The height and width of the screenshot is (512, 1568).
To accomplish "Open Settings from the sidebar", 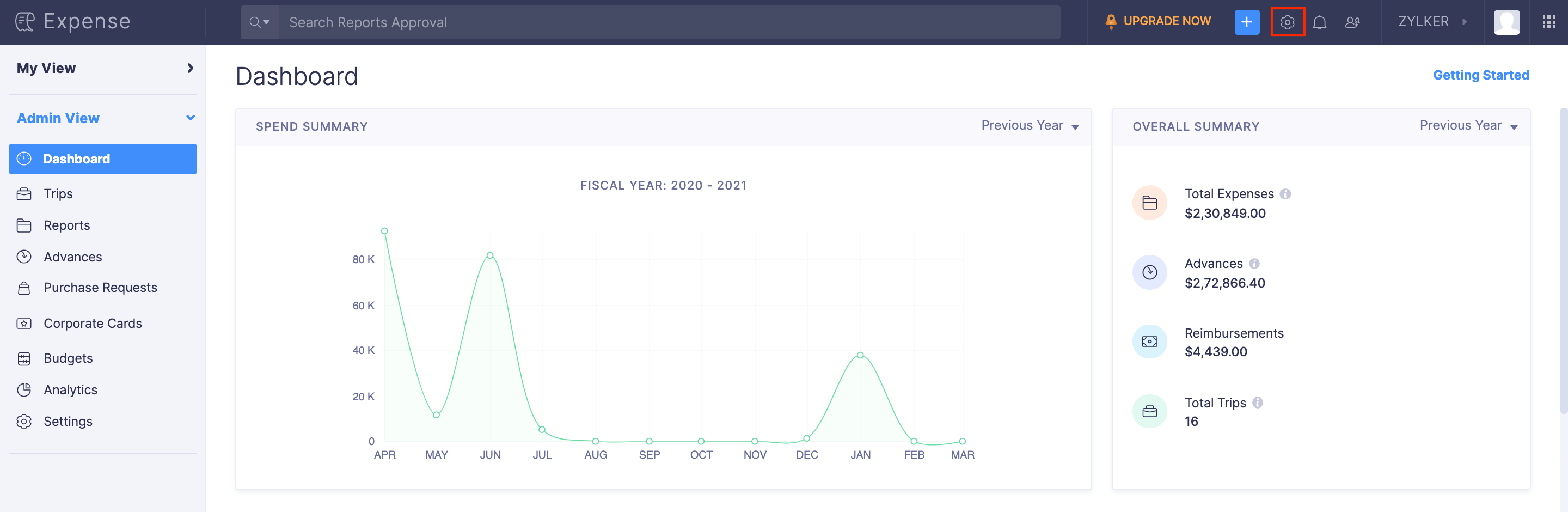I will pyautogui.click(x=68, y=421).
